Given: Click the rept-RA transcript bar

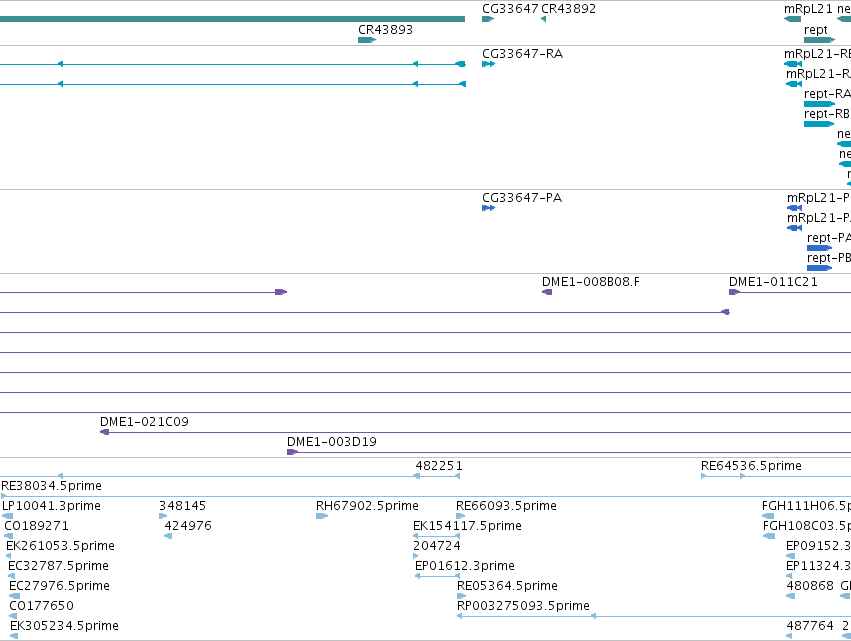Looking at the screenshot, I should click(819, 104).
